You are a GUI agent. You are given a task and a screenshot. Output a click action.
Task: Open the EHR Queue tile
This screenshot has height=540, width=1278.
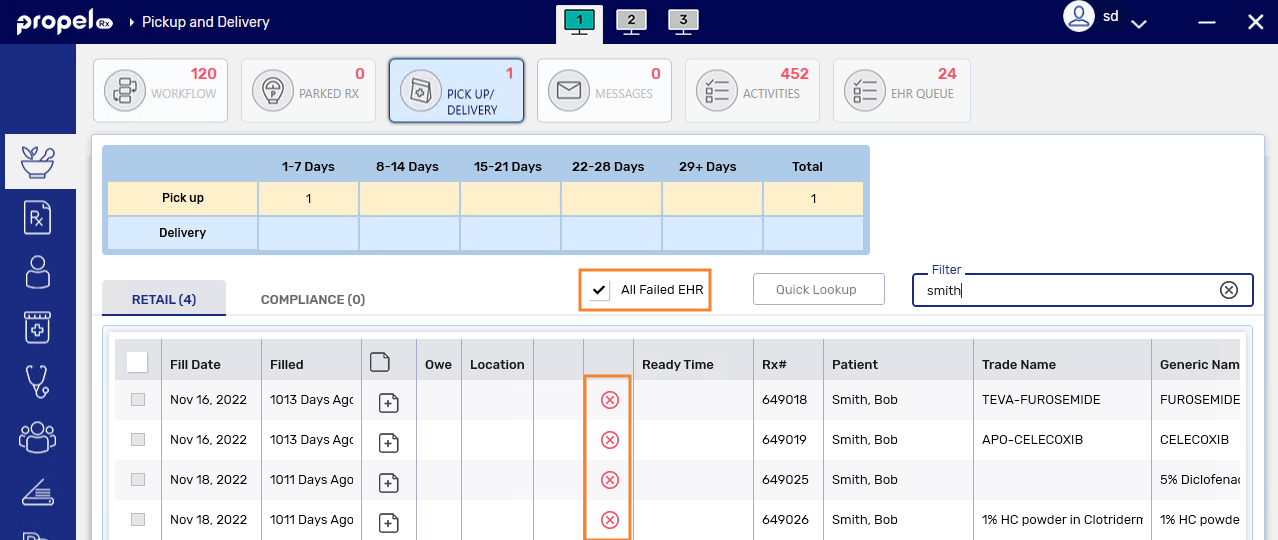pyautogui.click(x=901, y=91)
